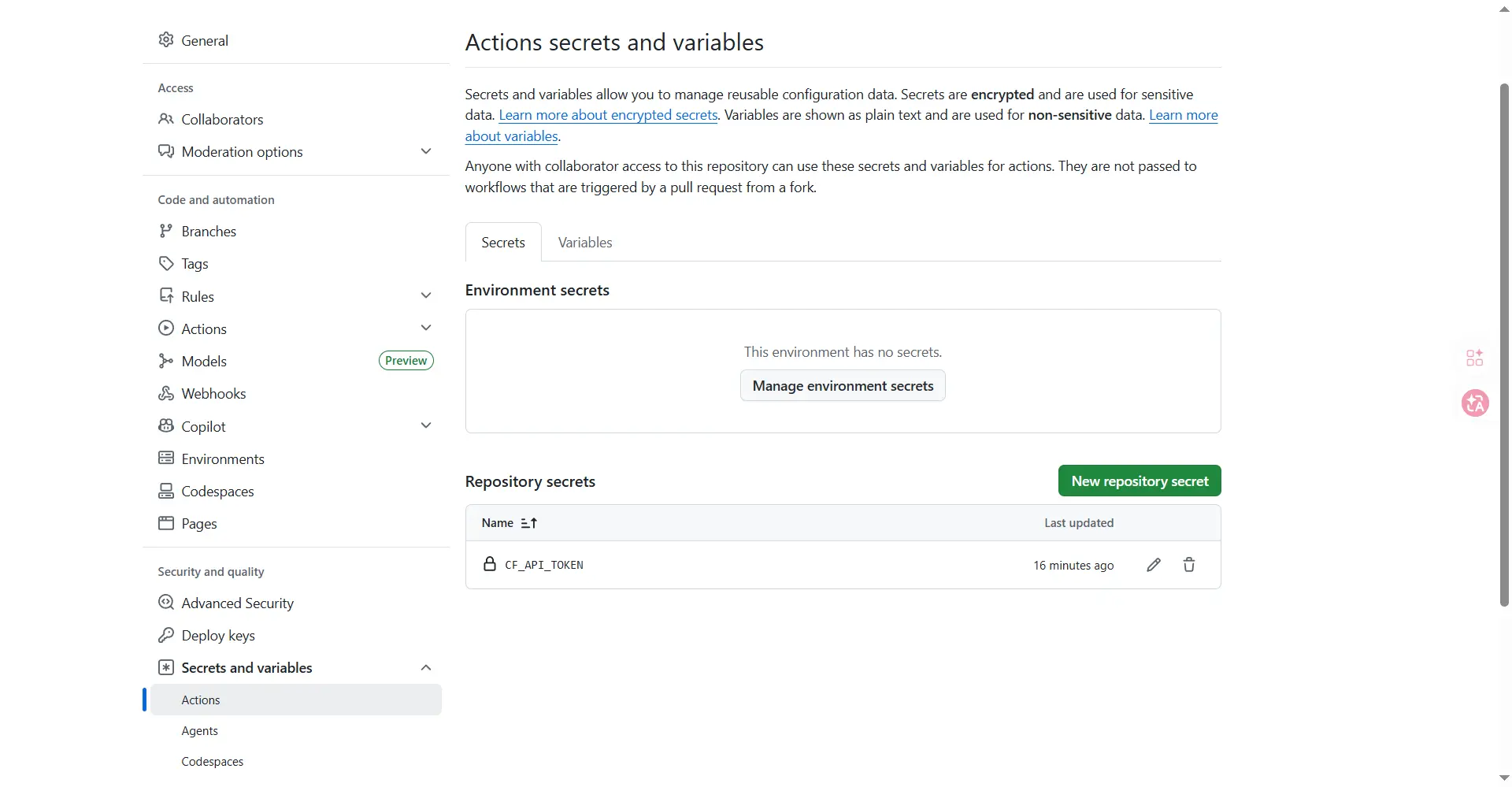Viewport: 1512px width, 787px height.
Task: Expand the Moderation options chevron
Action: (x=426, y=151)
